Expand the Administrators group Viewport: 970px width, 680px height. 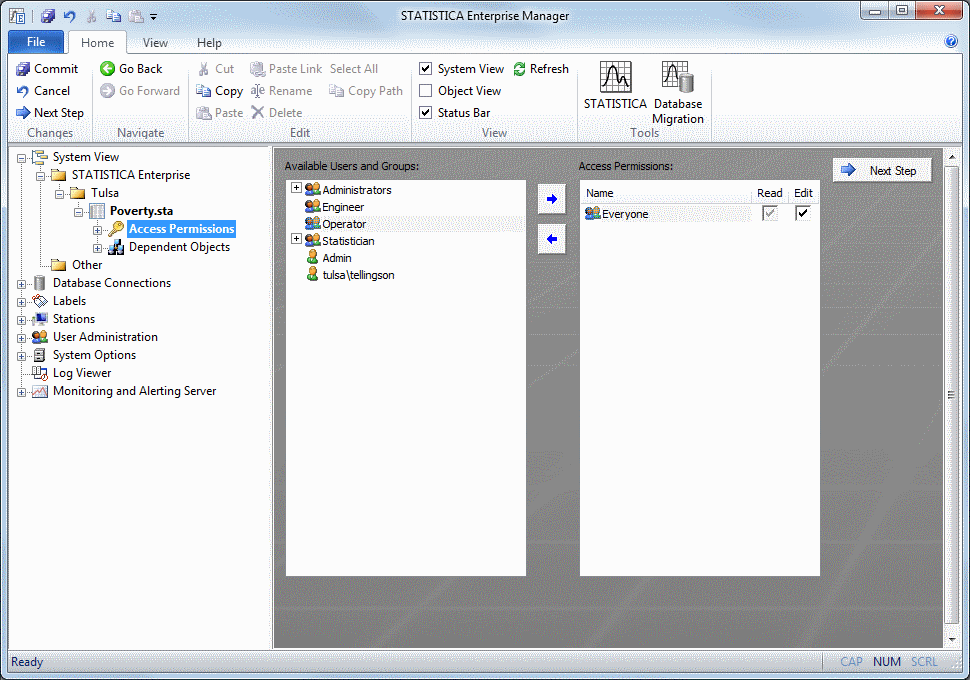(x=296, y=188)
